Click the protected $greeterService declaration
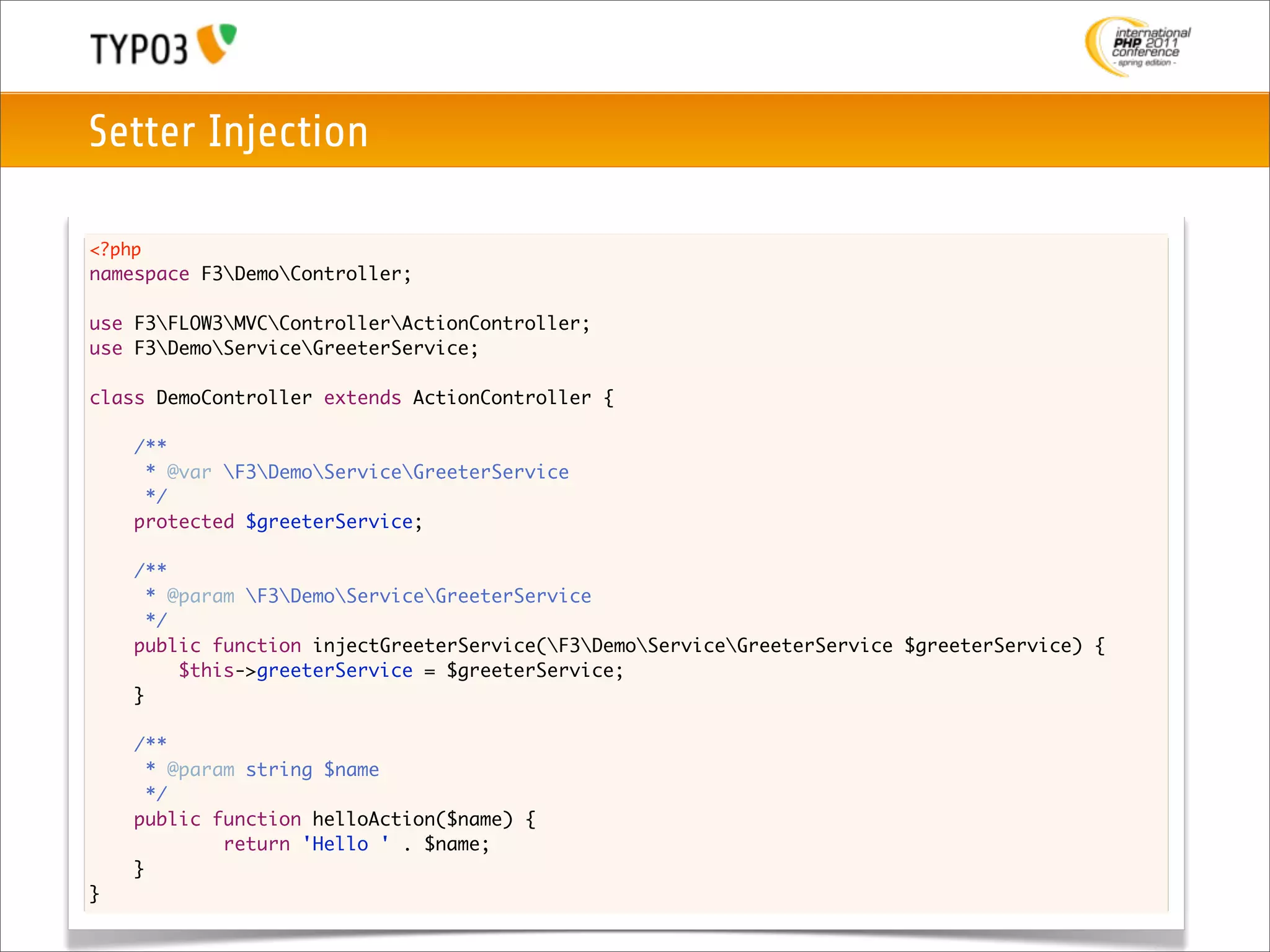This screenshot has width=1270, height=952. [278, 522]
